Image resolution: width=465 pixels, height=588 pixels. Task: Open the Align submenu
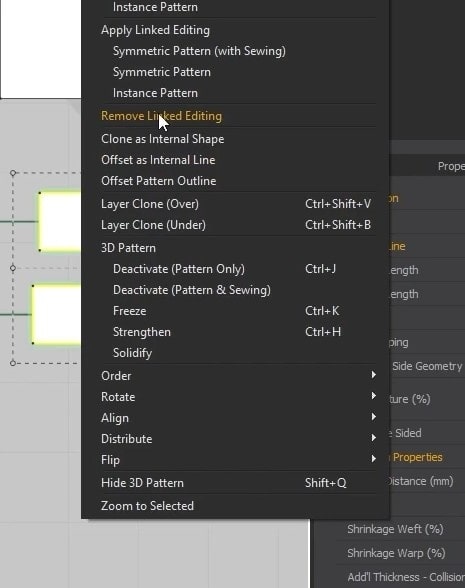tap(238, 418)
